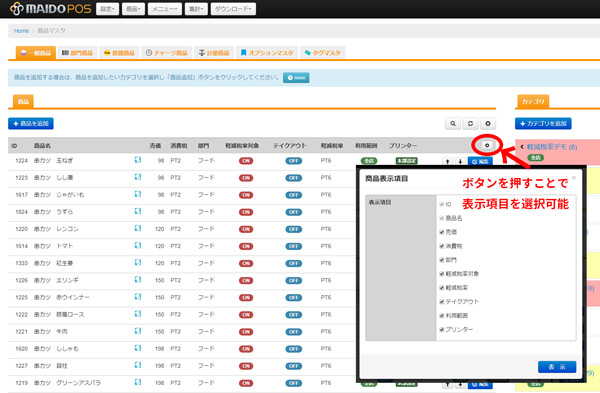
Task: Click the 商品を追加 button
Action: [31, 124]
